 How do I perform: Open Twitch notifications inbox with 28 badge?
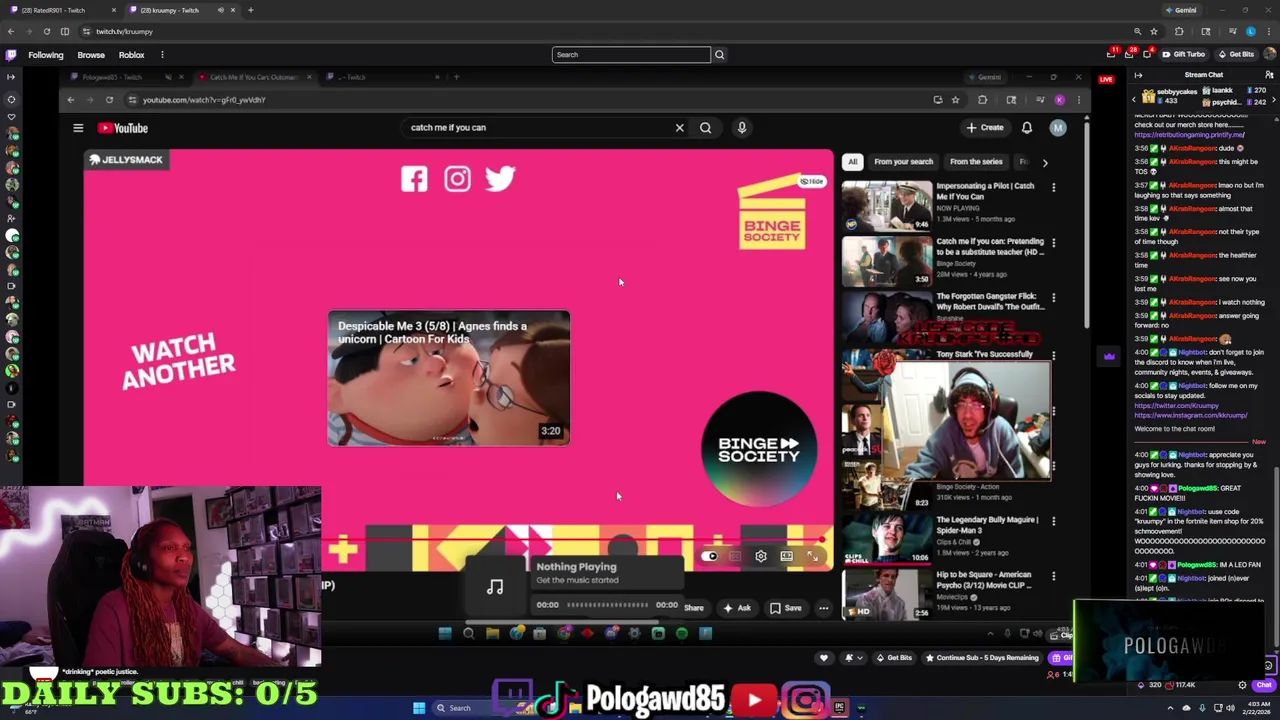(1129, 54)
